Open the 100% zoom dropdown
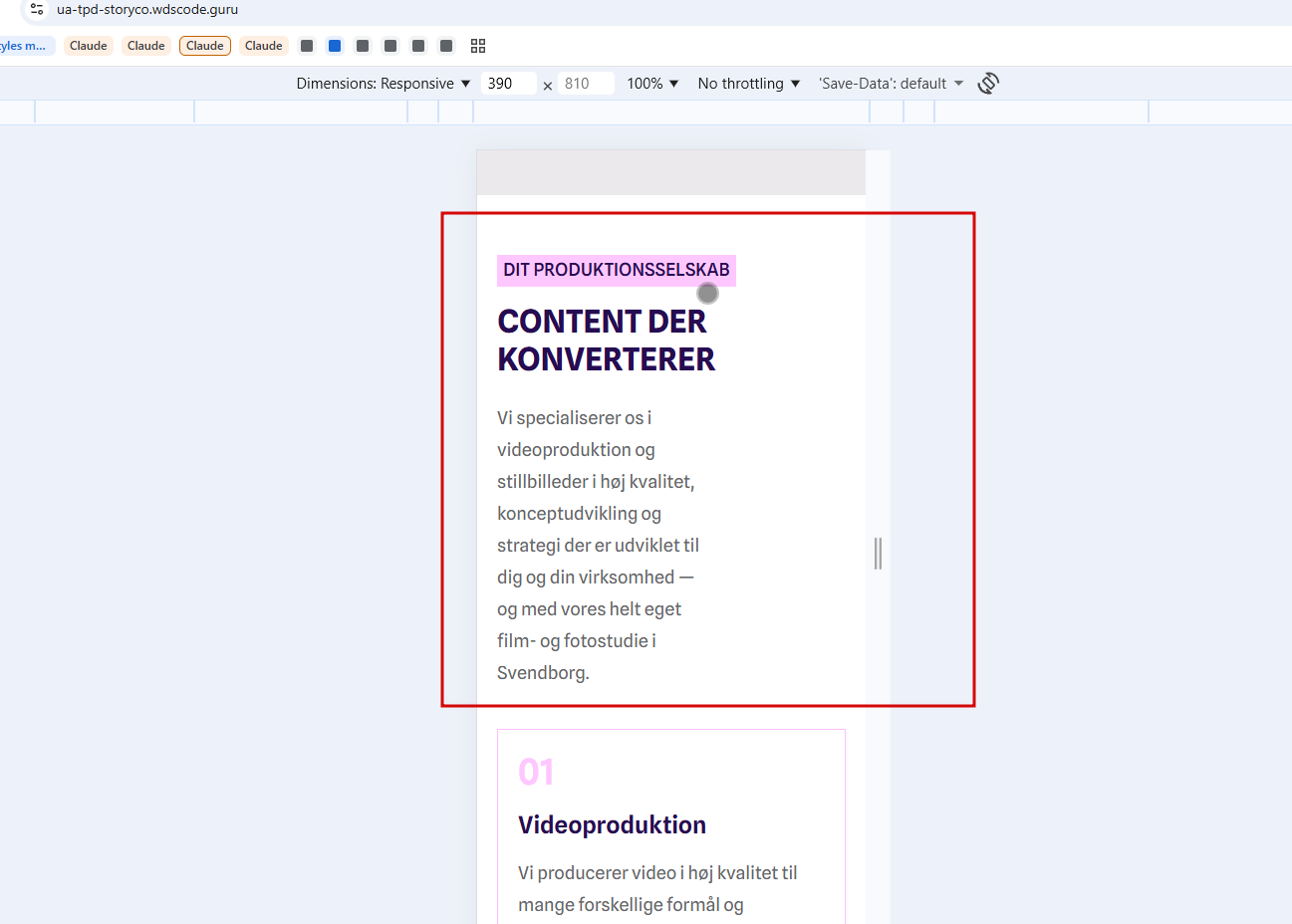The height and width of the screenshot is (924, 1292). click(x=652, y=84)
